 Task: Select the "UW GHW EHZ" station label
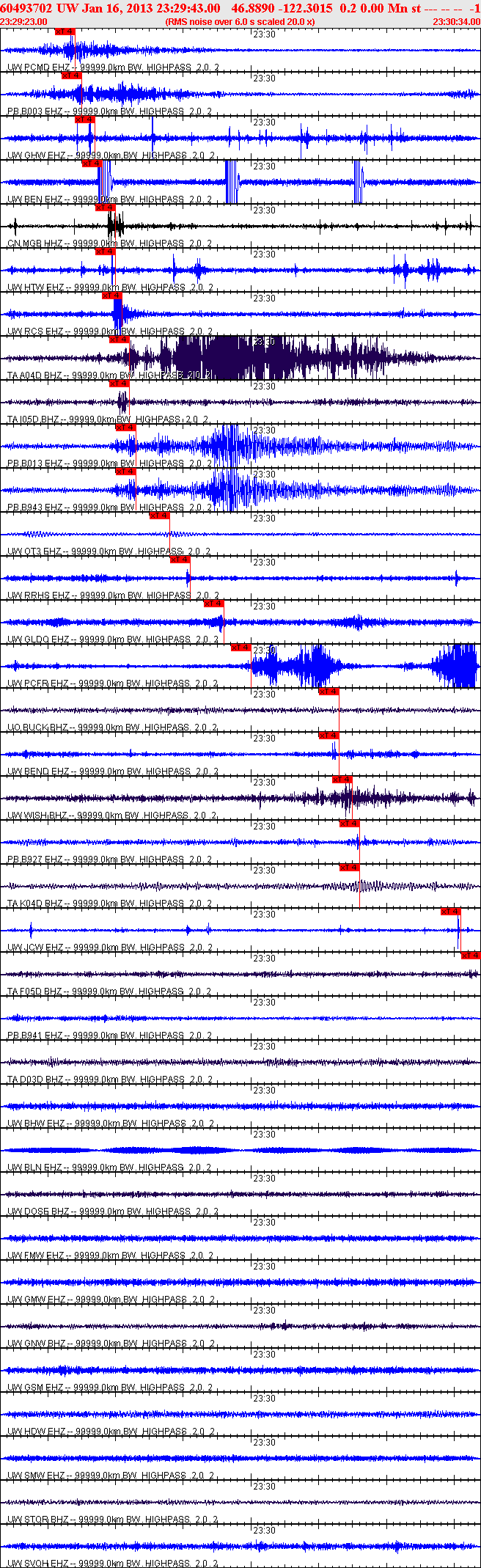[36, 155]
